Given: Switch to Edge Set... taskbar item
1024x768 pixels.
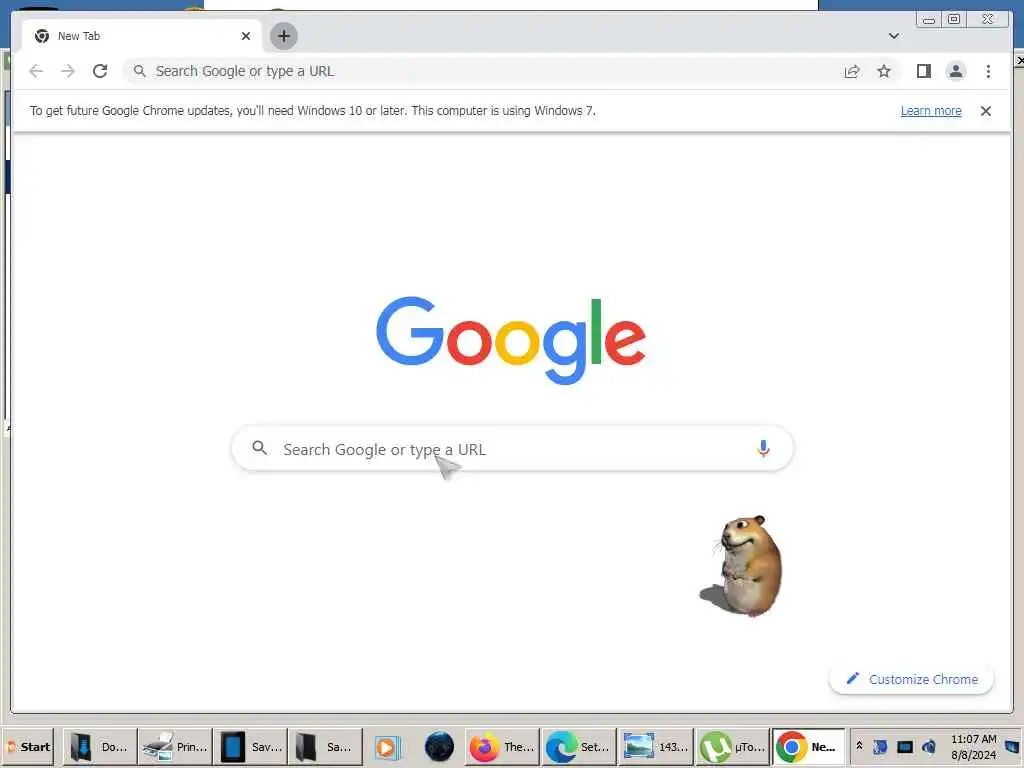Looking at the screenshot, I should pyautogui.click(x=579, y=746).
